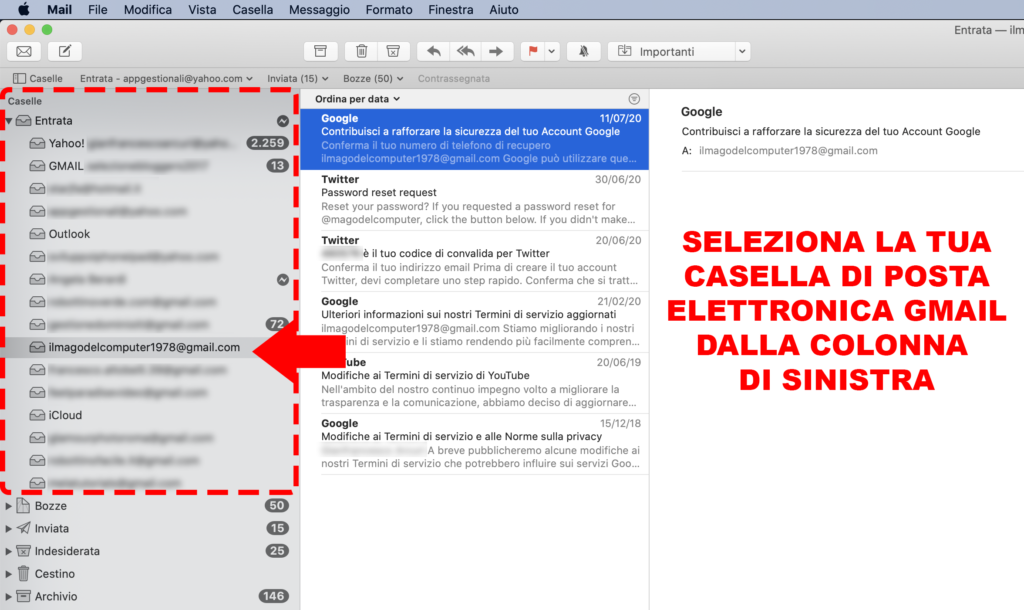
Task: Open the flag color dropdown arrow
Action: click(x=552, y=51)
